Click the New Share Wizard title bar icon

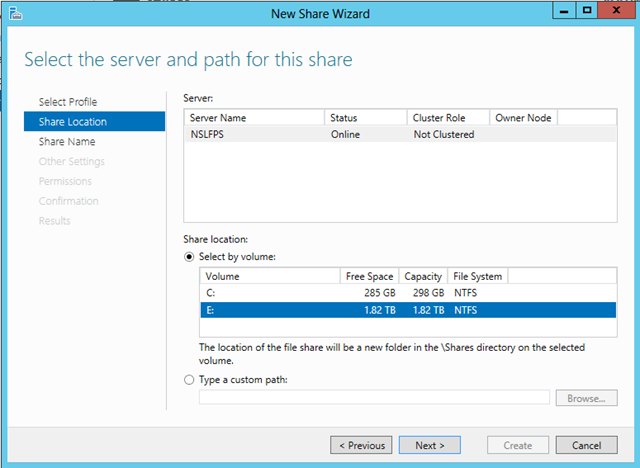pos(15,13)
